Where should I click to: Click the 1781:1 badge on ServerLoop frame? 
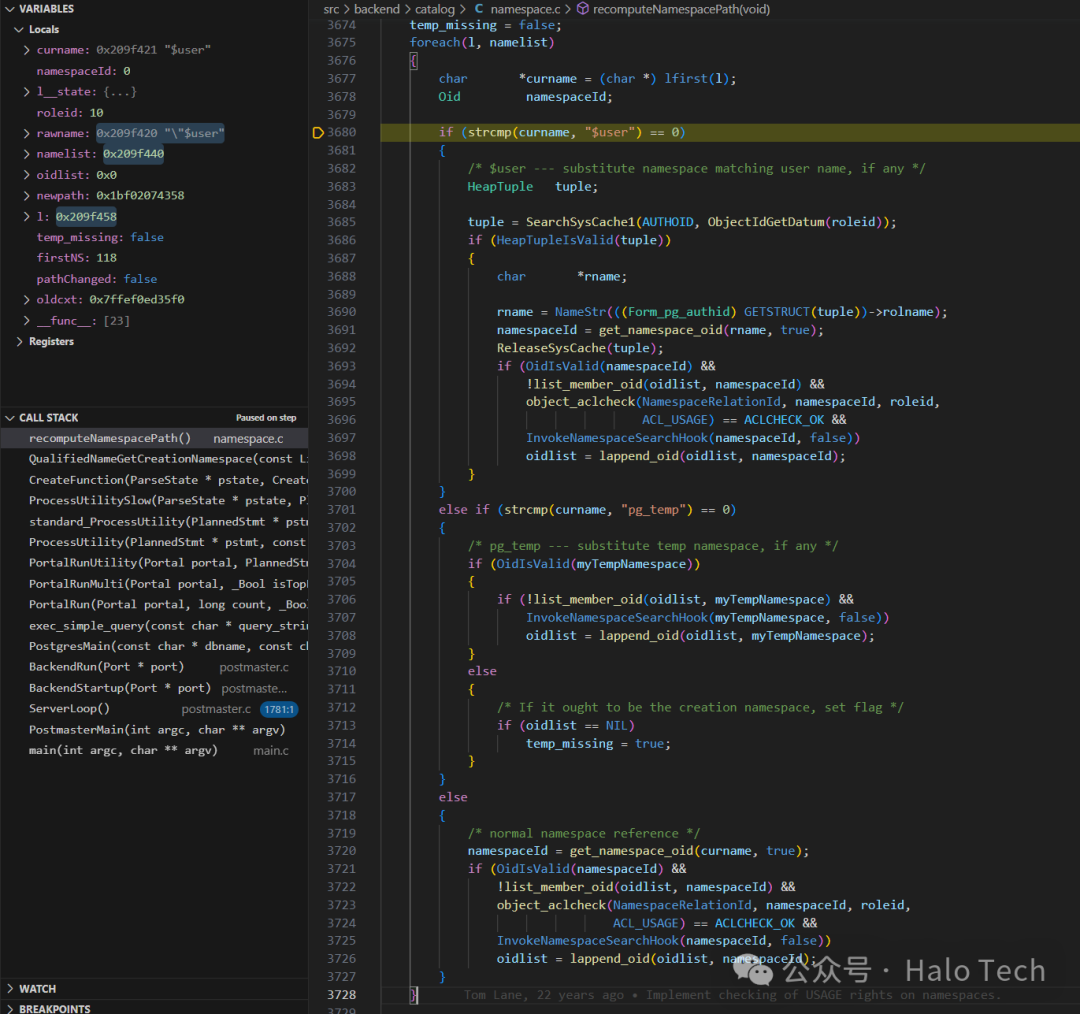pyautogui.click(x=278, y=709)
